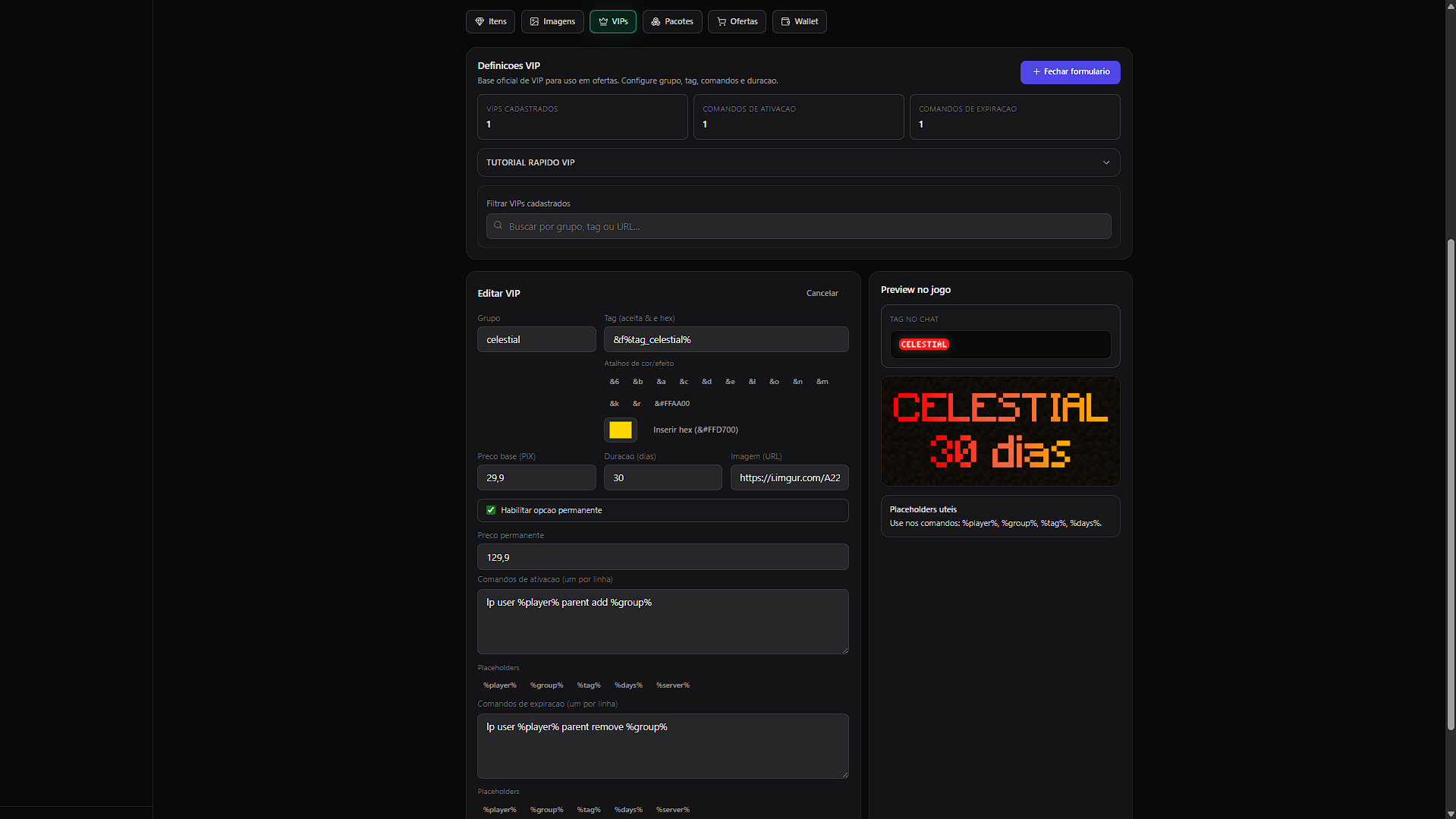The height and width of the screenshot is (819, 1456).
Task: Expand the Tutorial Rapido VIP section
Action: click(x=797, y=162)
